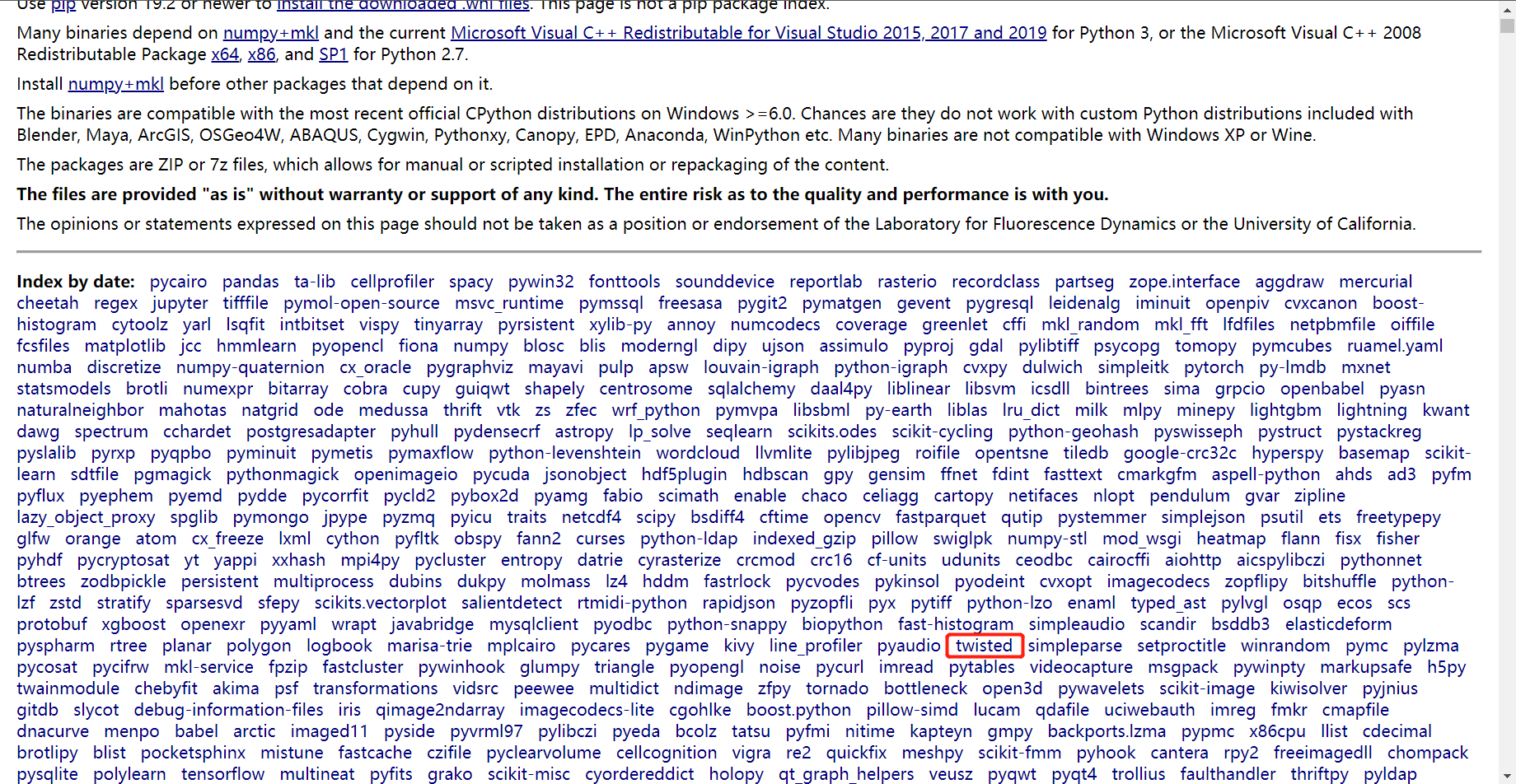The image size is (1516, 784).
Task: Open the x86 redistributable package link
Action: click(261, 54)
